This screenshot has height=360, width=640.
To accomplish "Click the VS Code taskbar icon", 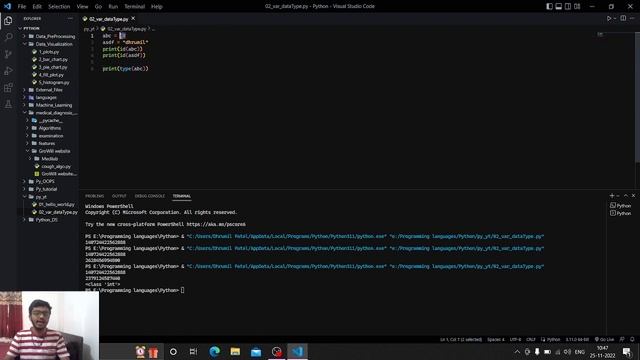I will click(298, 351).
